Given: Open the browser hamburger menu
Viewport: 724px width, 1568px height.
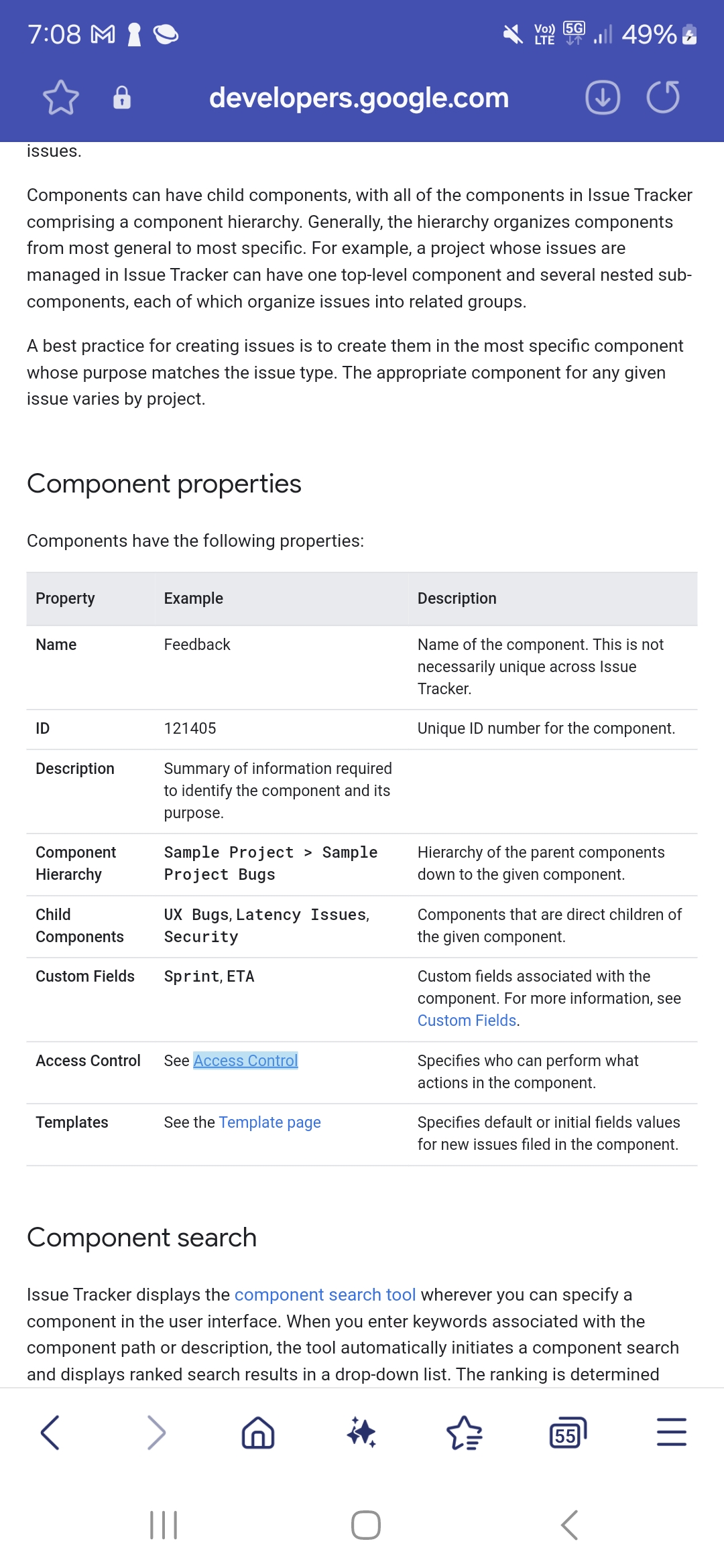Looking at the screenshot, I should (671, 1433).
